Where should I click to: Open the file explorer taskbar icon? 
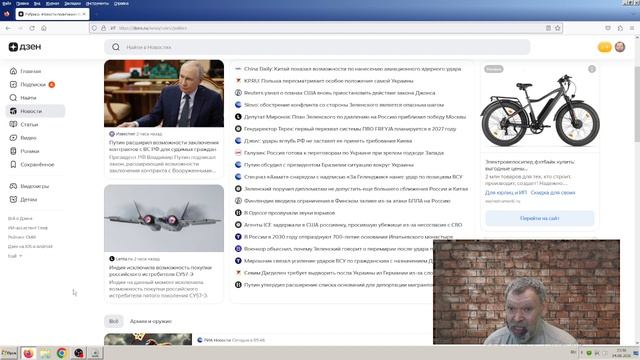click(x=45, y=353)
